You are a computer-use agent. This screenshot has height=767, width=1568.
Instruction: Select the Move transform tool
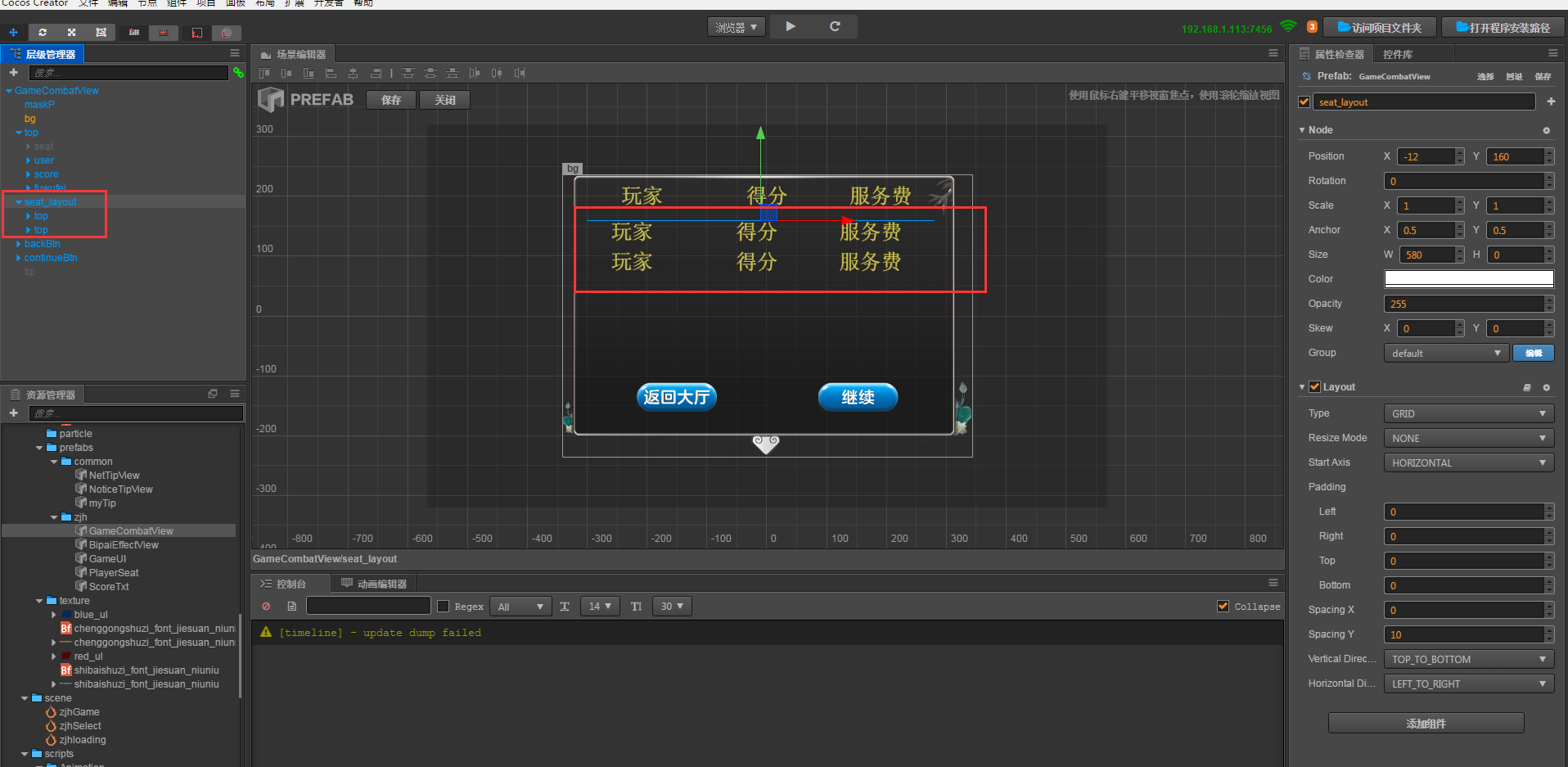14,32
